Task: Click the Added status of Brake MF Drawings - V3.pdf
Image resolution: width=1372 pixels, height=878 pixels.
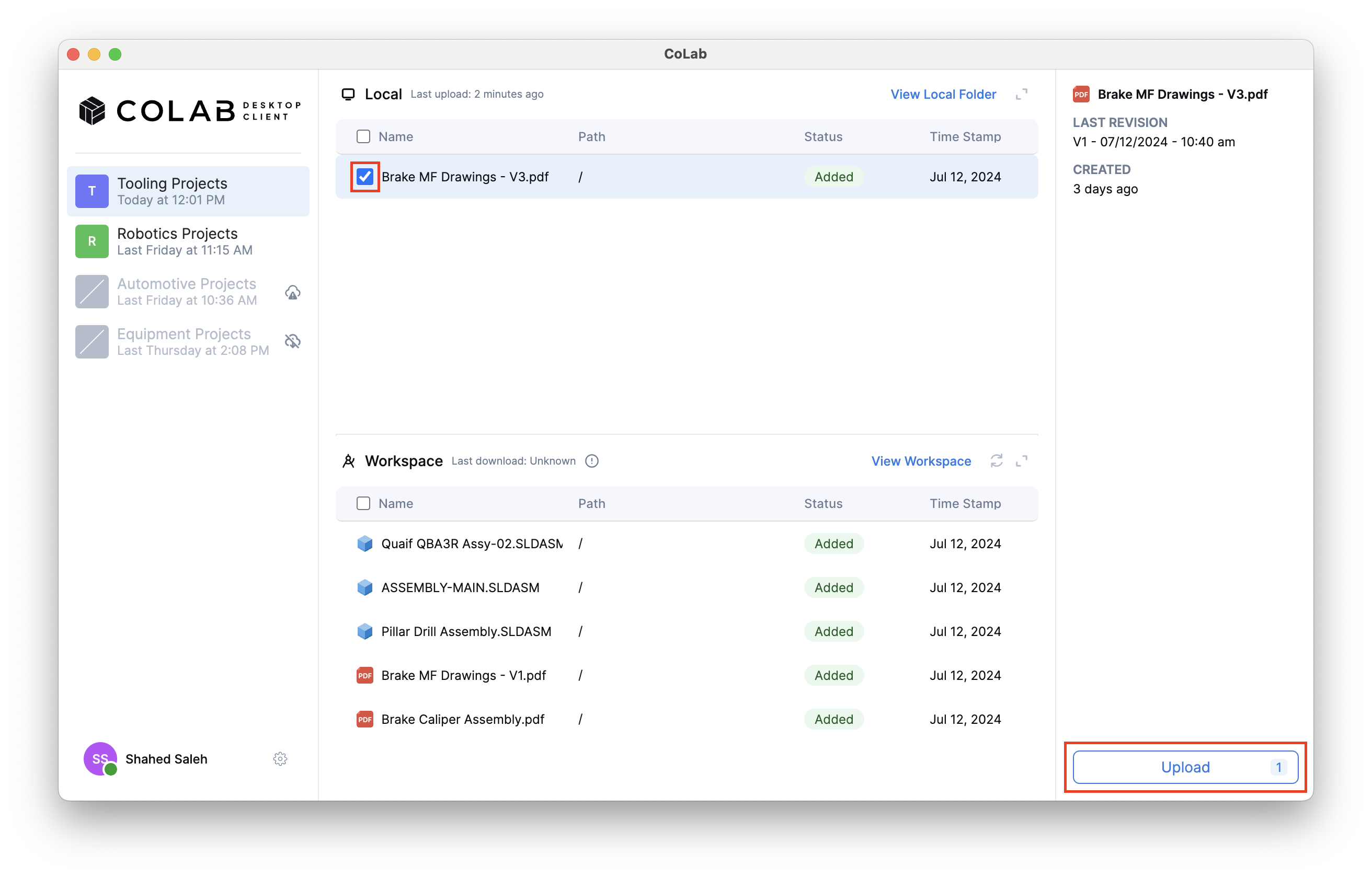Action: 833,177
